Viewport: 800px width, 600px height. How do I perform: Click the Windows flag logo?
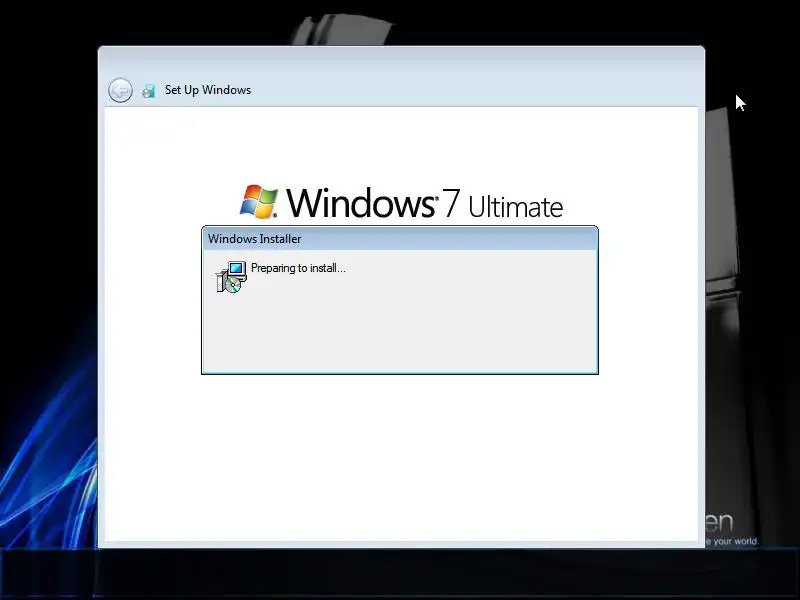(x=259, y=202)
